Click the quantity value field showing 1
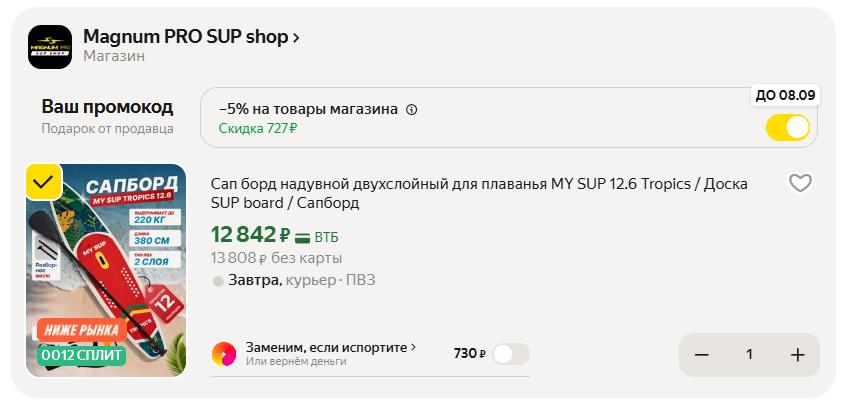 pos(749,355)
